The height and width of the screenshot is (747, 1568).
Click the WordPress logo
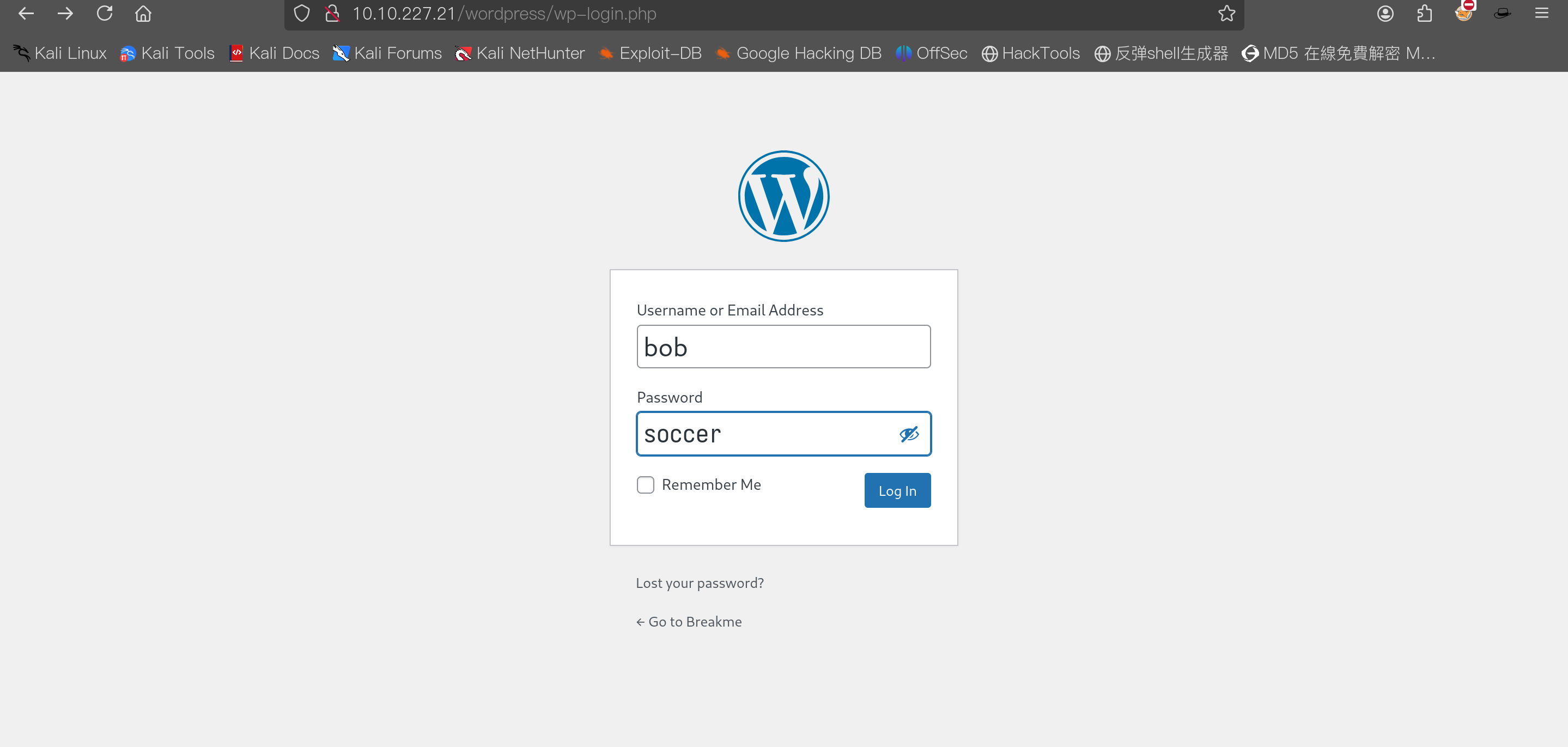[783, 196]
